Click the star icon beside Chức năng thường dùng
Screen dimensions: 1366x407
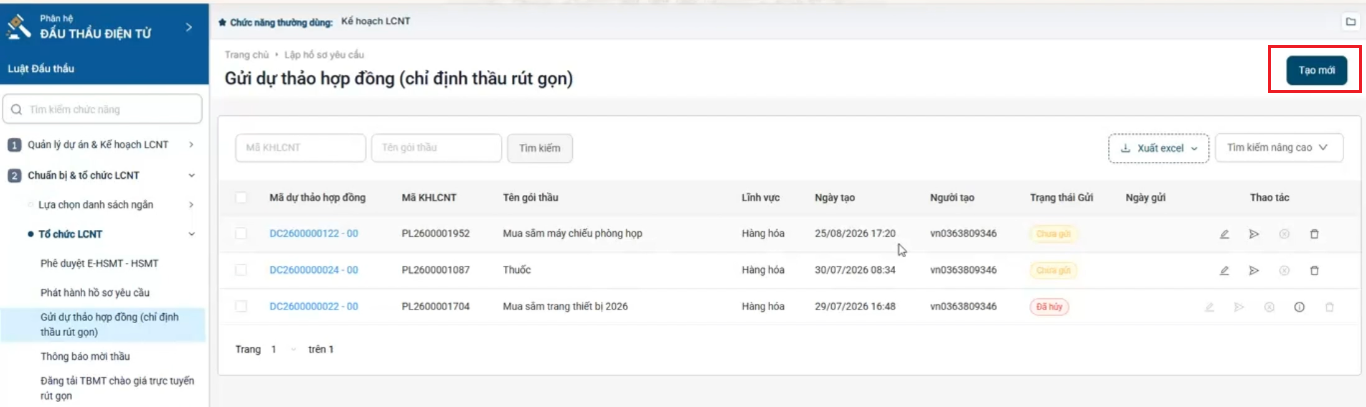tap(222, 21)
